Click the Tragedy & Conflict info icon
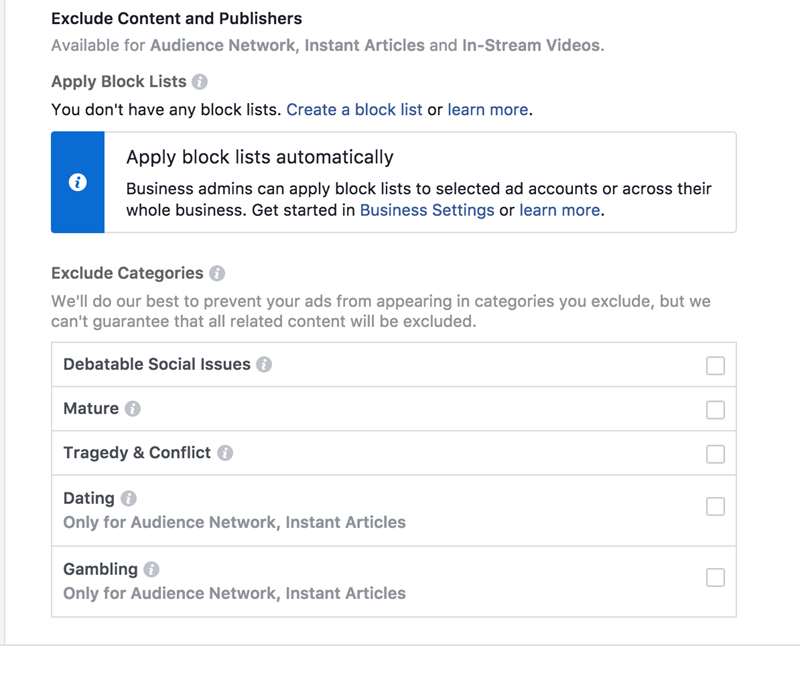The height and width of the screenshot is (686, 800). click(x=225, y=453)
